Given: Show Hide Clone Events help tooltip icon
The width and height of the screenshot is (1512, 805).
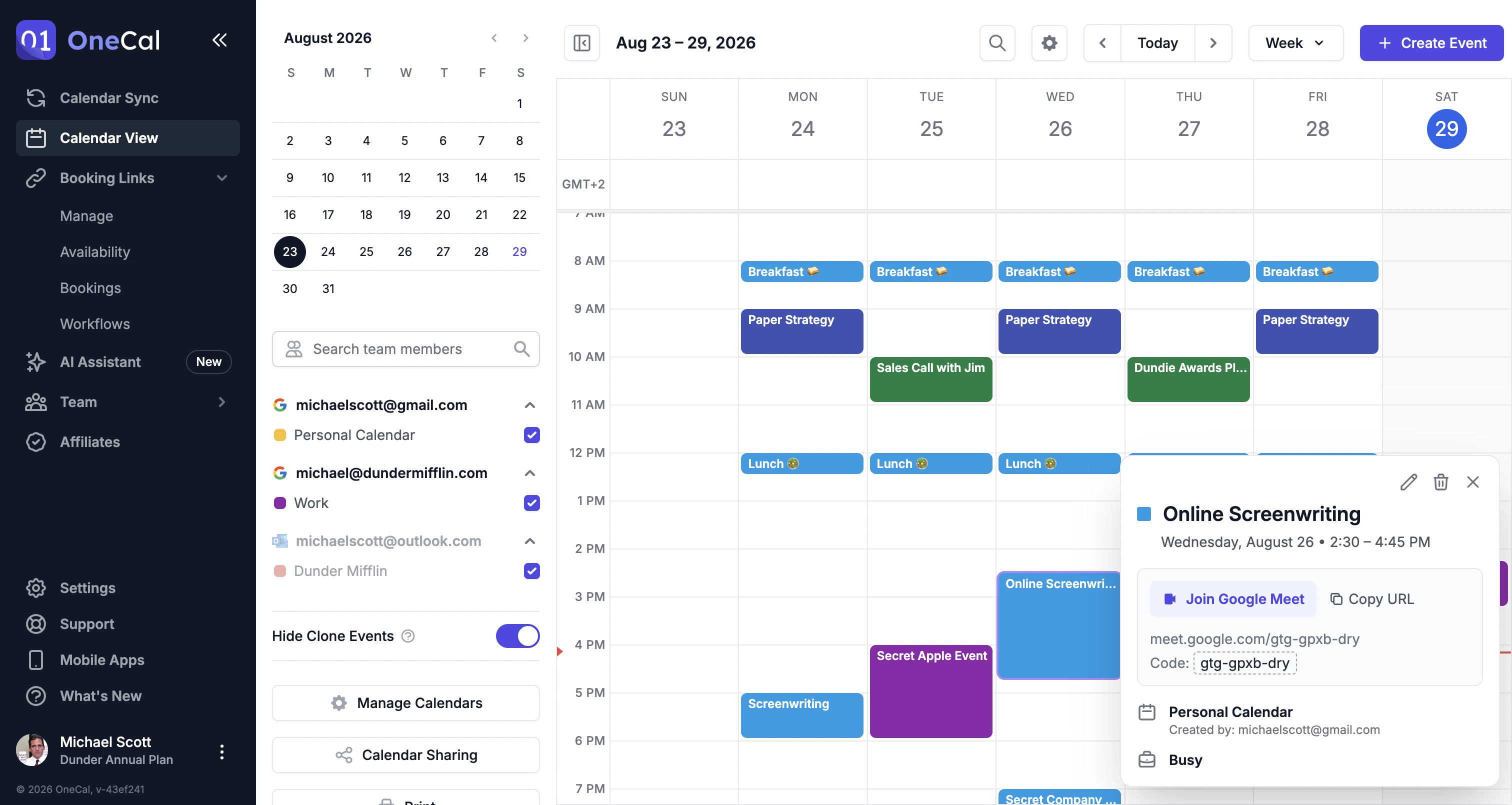Looking at the screenshot, I should click(408, 636).
